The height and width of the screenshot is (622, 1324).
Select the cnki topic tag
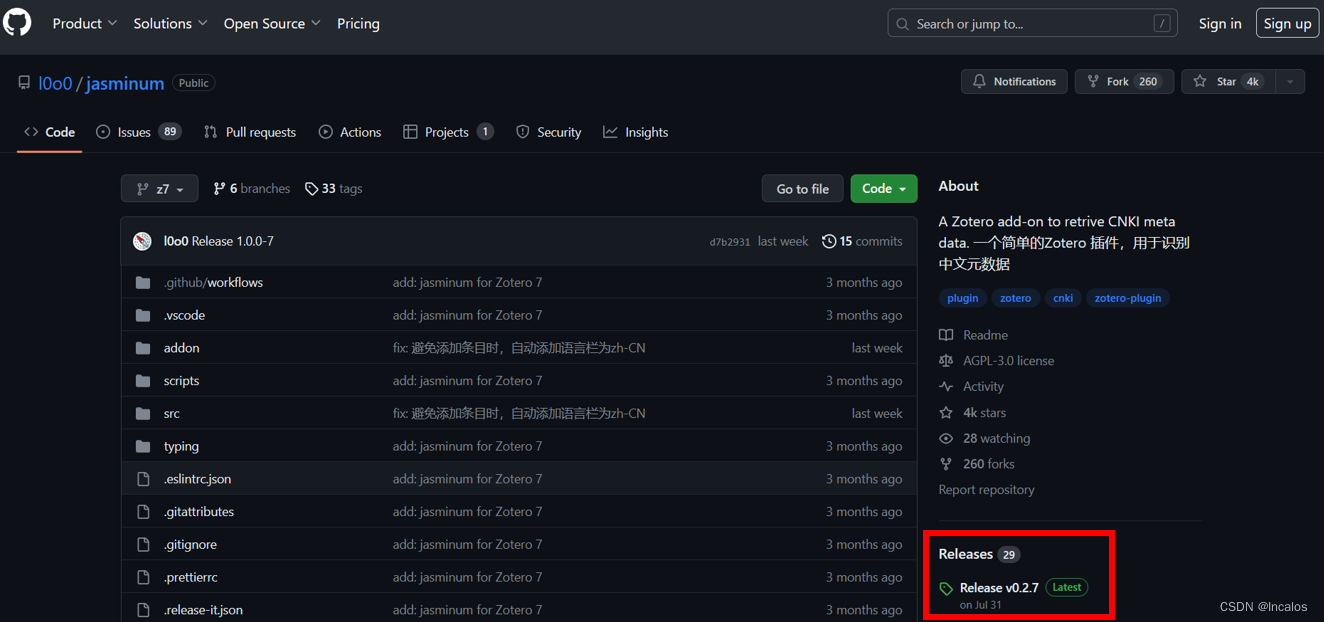(1063, 298)
